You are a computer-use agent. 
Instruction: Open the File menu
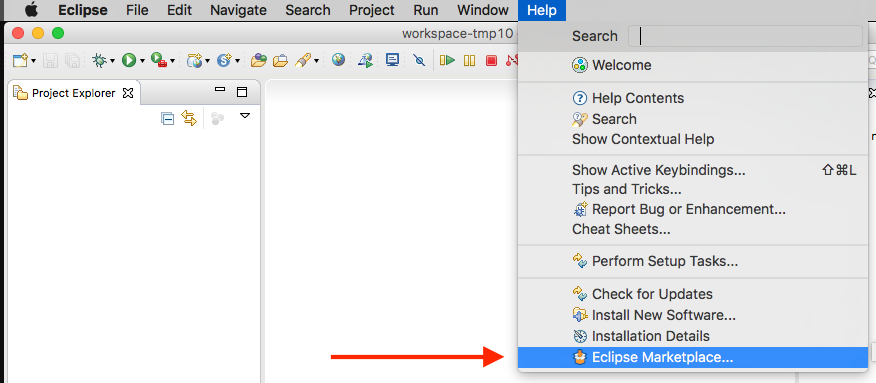point(137,10)
